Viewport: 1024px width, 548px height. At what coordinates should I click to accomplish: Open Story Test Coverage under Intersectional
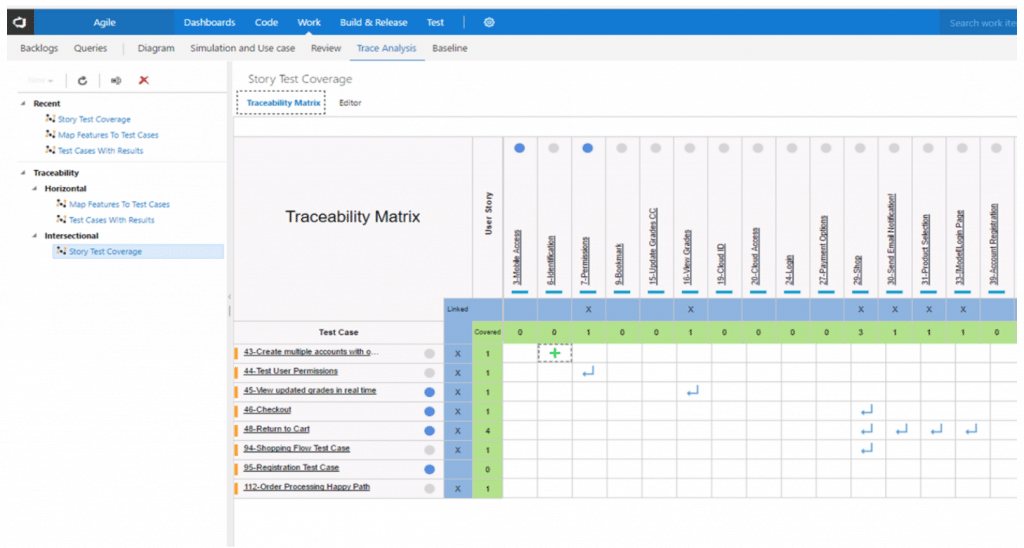click(x=105, y=251)
